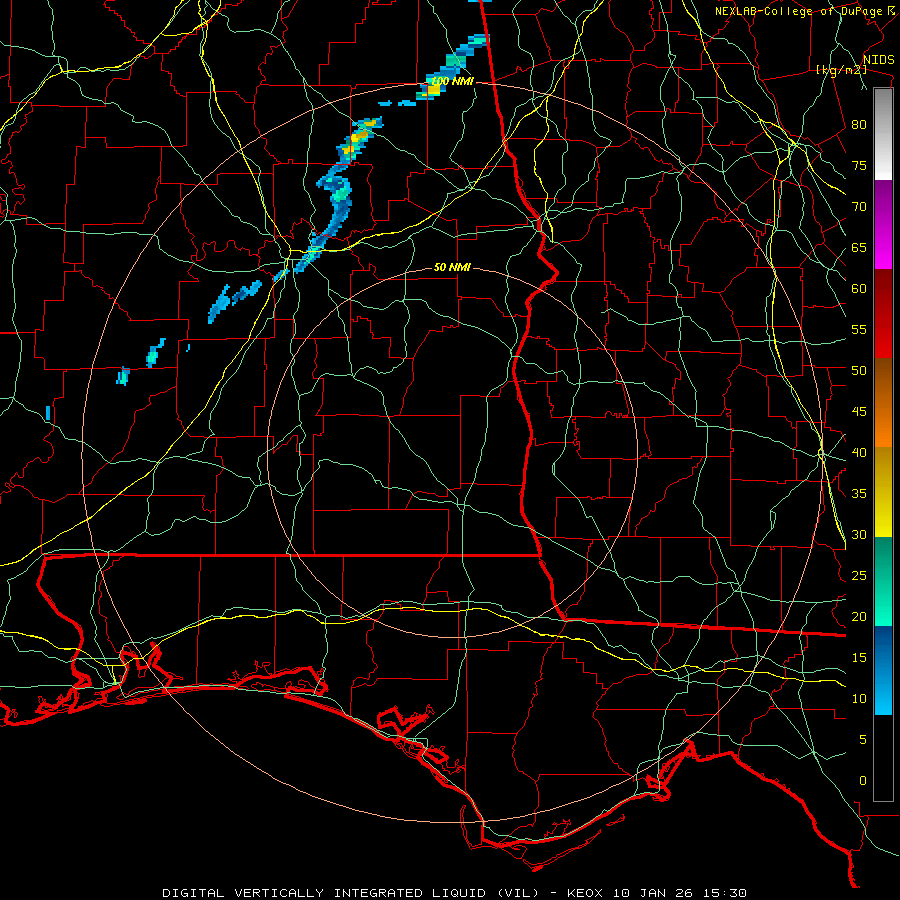Click the [kg/m2] units label
The height and width of the screenshot is (900, 900).
click(841, 70)
